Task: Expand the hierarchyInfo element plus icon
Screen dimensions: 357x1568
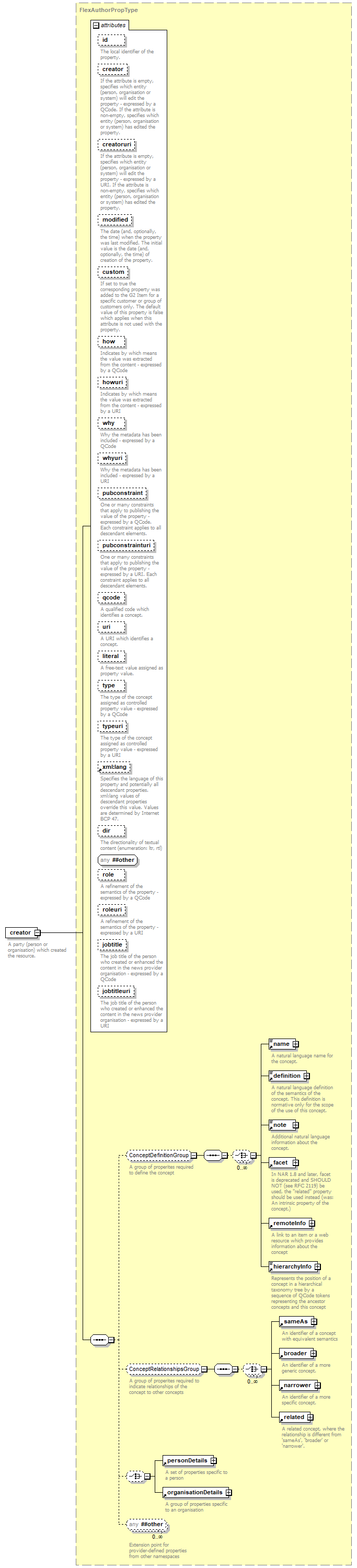Action: (x=317, y=1266)
